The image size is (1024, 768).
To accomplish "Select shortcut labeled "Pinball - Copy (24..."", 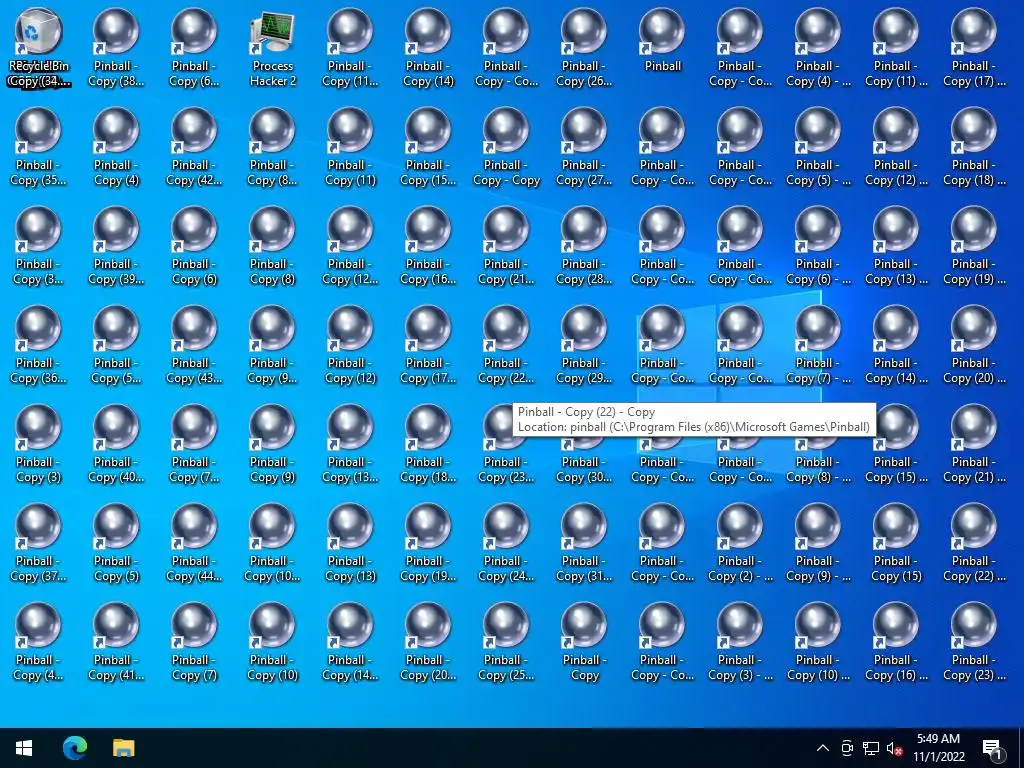I will coord(506,544).
